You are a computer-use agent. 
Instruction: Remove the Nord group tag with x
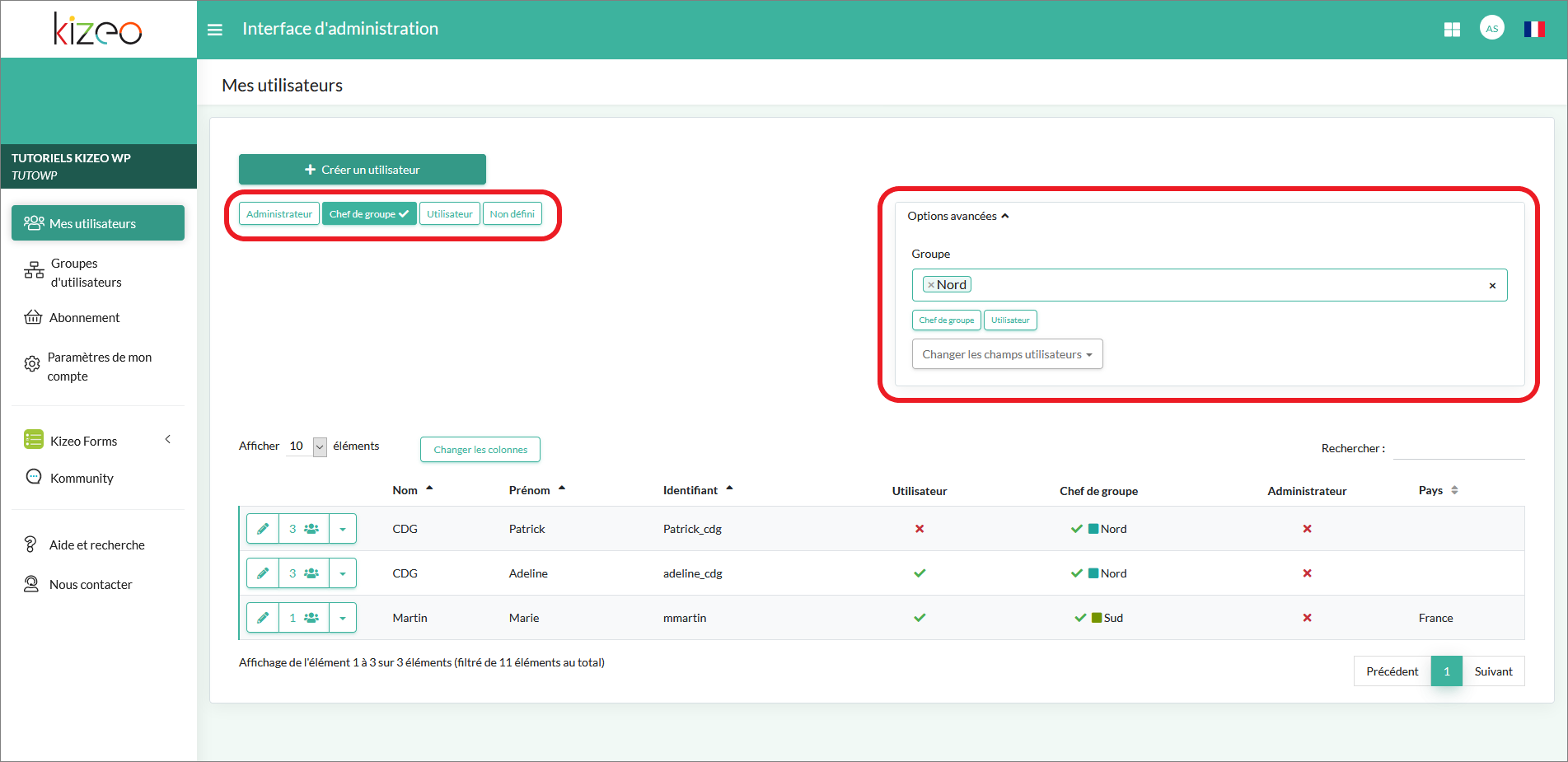point(931,285)
